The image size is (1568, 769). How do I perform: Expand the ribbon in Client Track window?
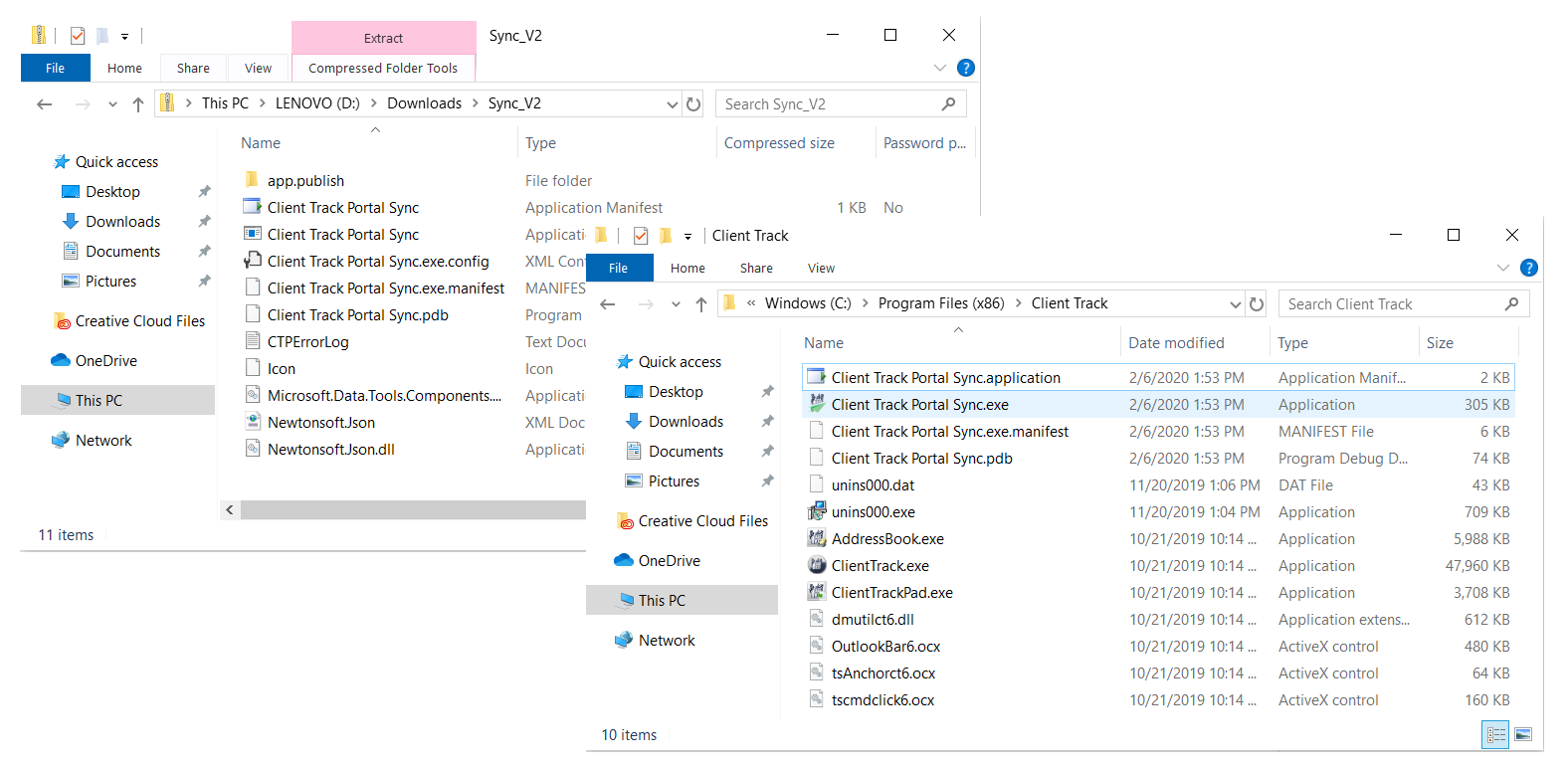[x=1503, y=268]
